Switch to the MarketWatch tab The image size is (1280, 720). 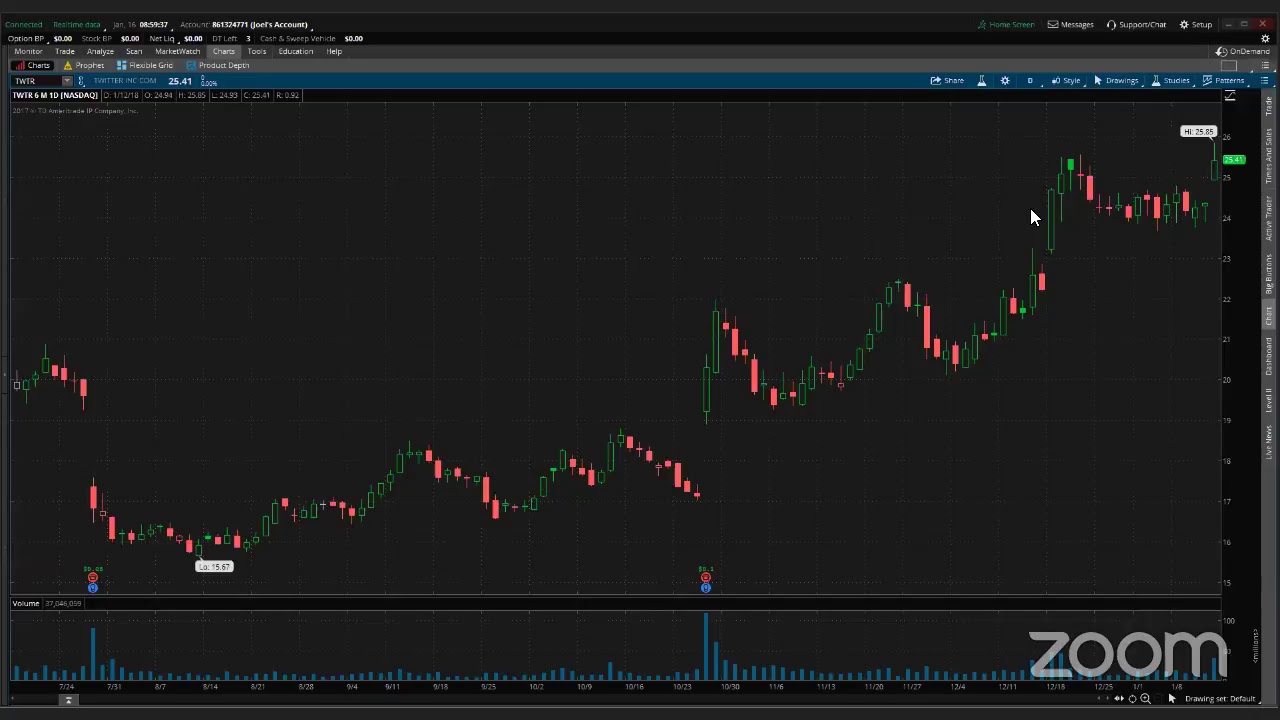(177, 51)
